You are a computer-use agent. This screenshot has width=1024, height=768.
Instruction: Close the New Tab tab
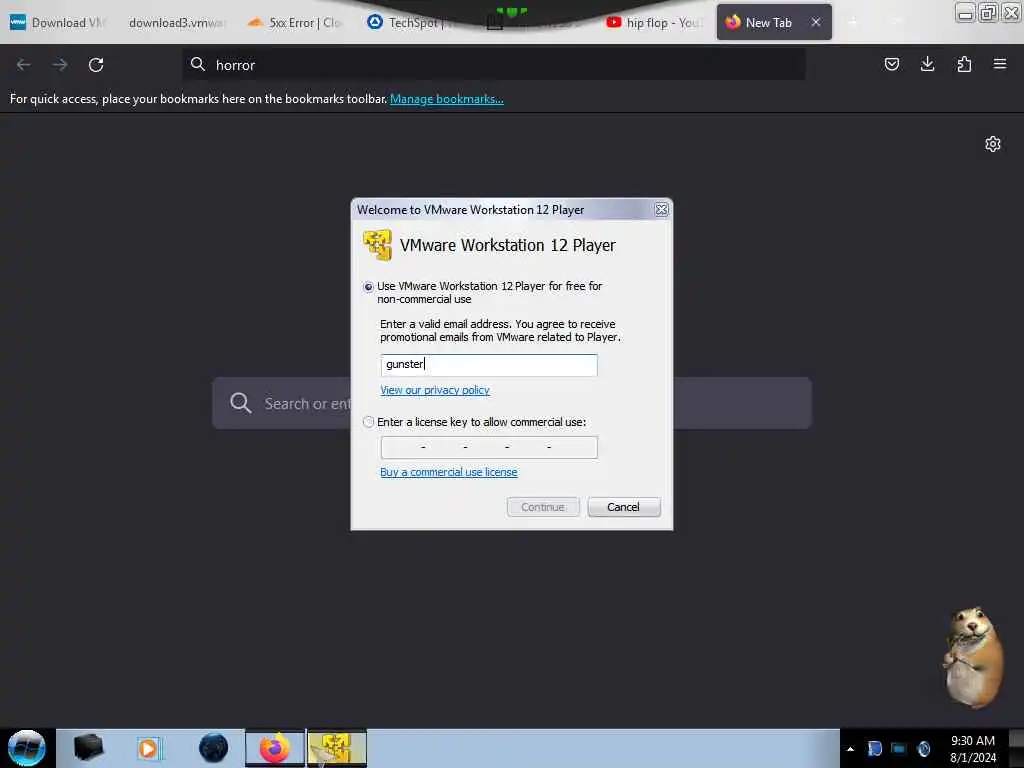[x=816, y=22]
